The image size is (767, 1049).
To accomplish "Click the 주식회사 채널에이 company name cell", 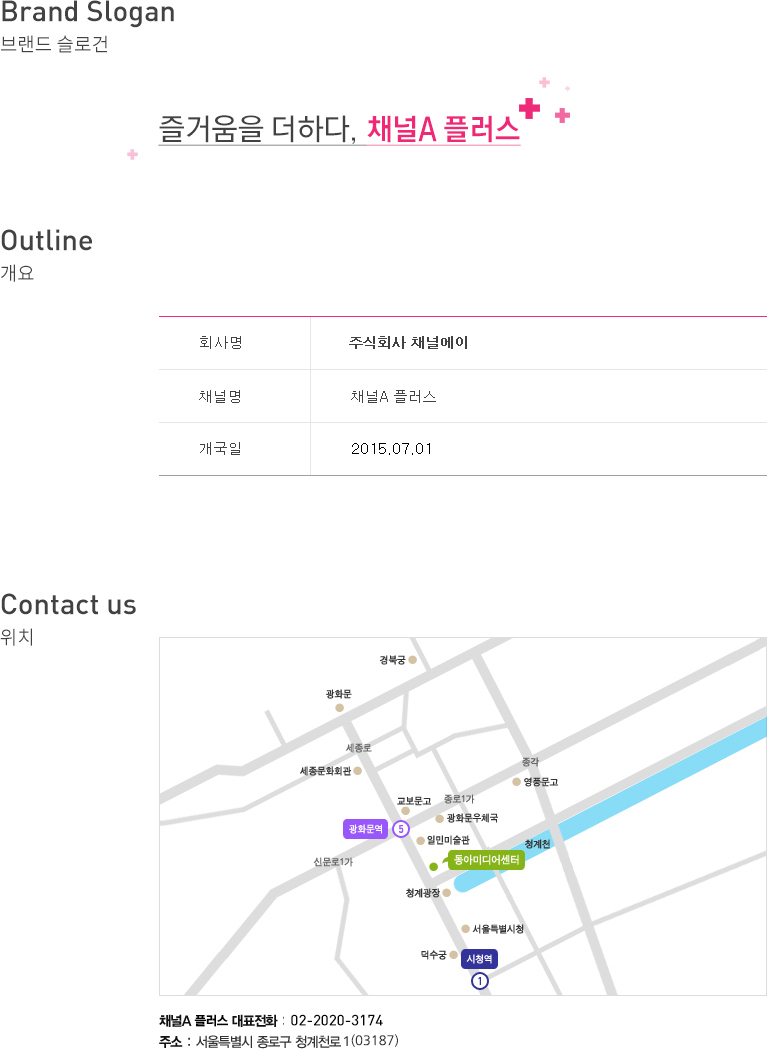I will click(x=408, y=343).
